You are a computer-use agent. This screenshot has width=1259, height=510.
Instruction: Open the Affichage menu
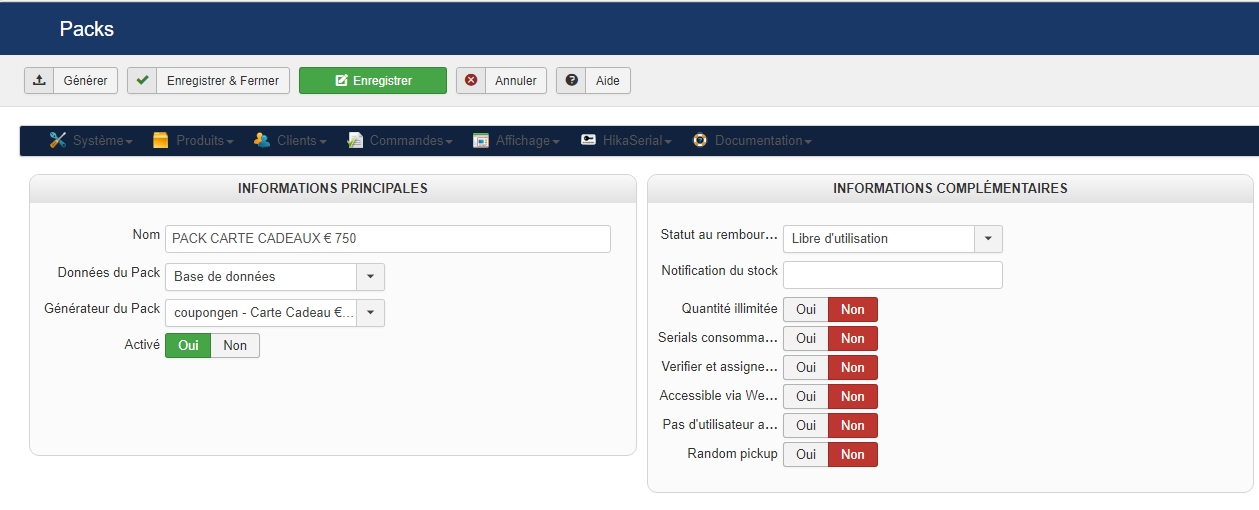(516, 141)
